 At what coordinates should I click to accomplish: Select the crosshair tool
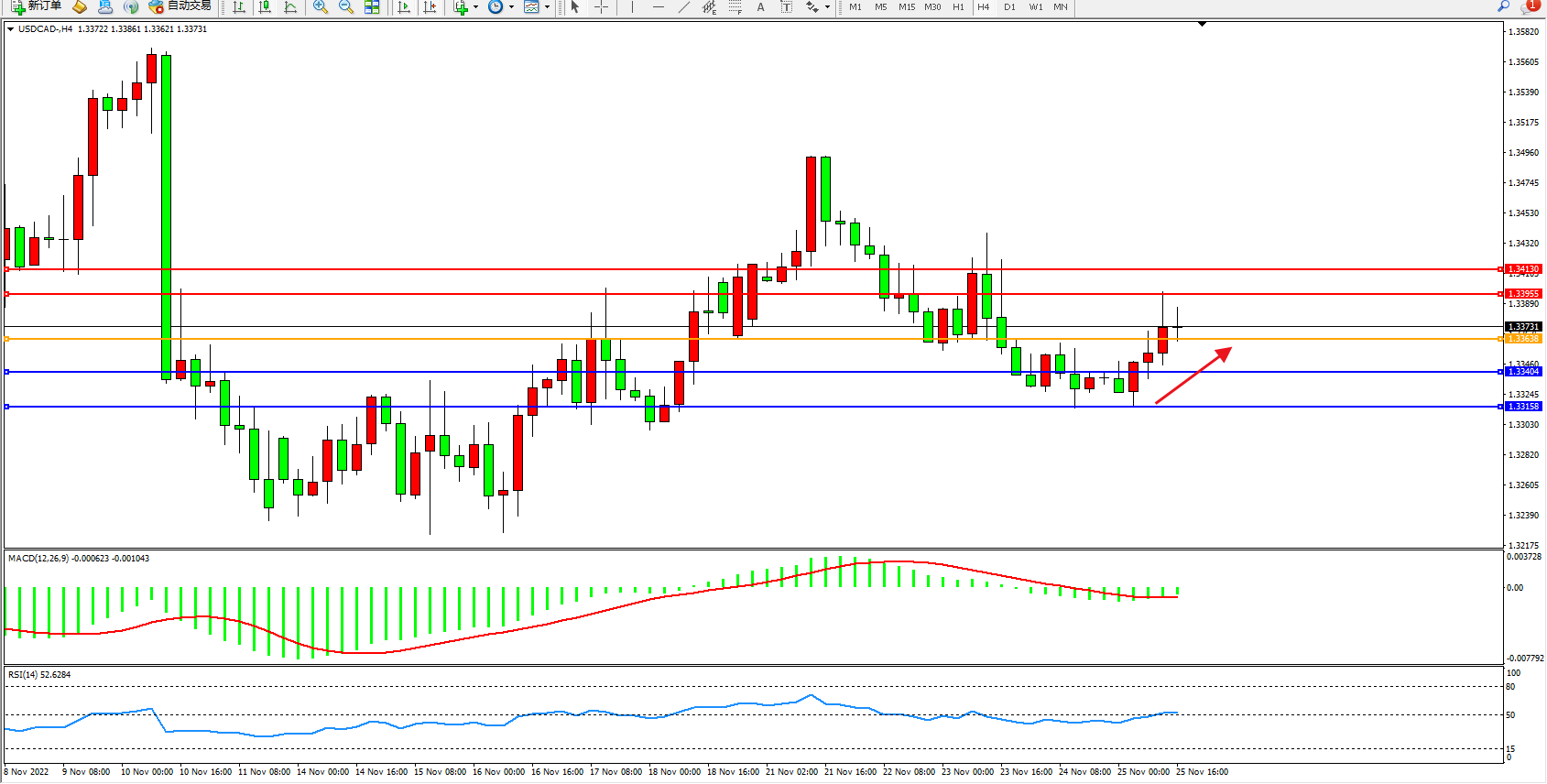click(x=601, y=7)
